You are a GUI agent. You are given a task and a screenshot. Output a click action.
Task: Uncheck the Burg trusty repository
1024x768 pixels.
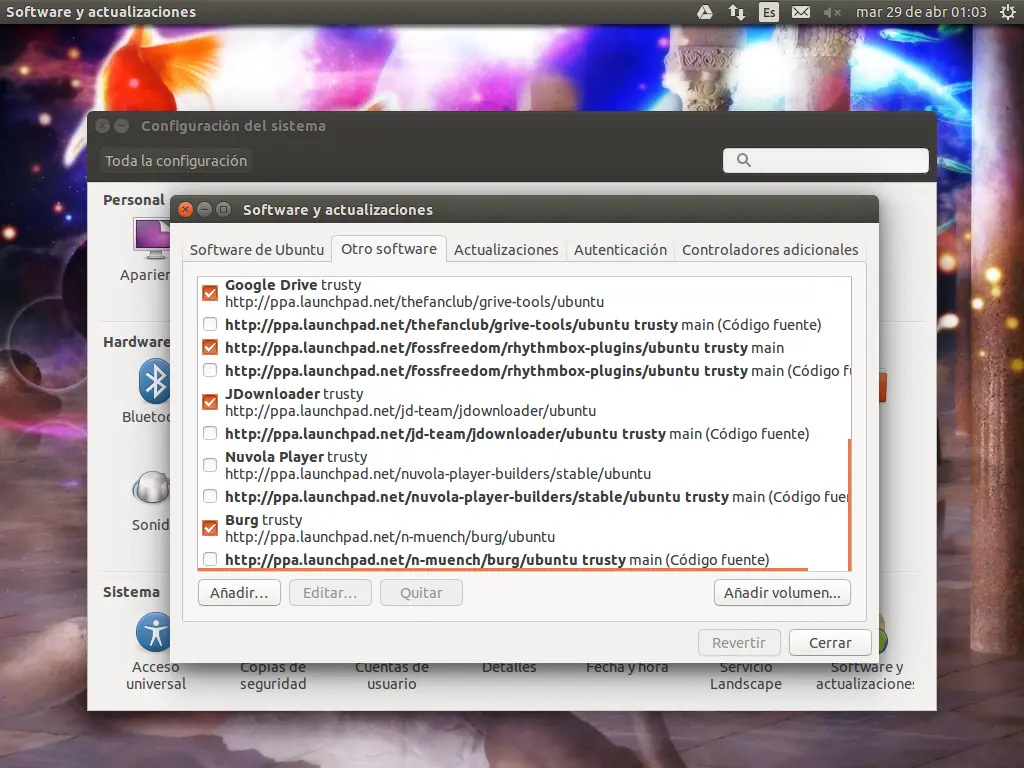[x=210, y=528]
